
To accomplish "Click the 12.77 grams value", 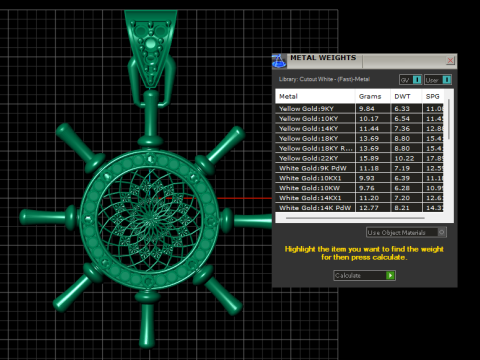I will (369, 208).
